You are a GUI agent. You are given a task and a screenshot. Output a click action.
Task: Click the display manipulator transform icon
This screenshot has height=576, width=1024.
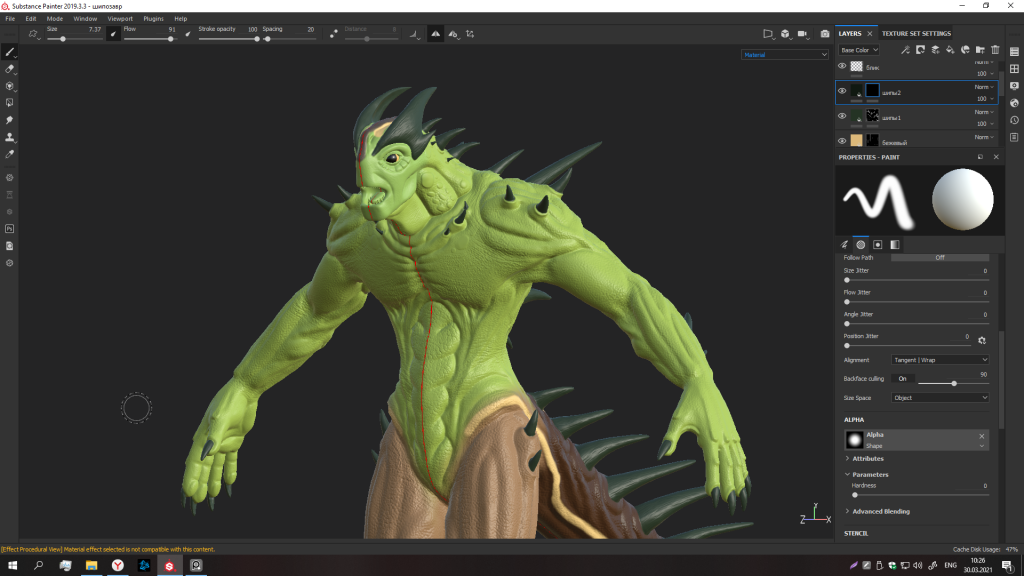click(x=470, y=34)
